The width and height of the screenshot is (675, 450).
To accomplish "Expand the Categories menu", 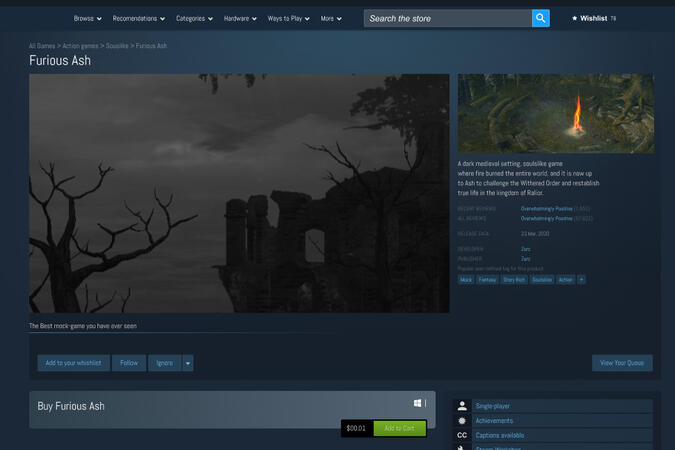I will [194, 19].
